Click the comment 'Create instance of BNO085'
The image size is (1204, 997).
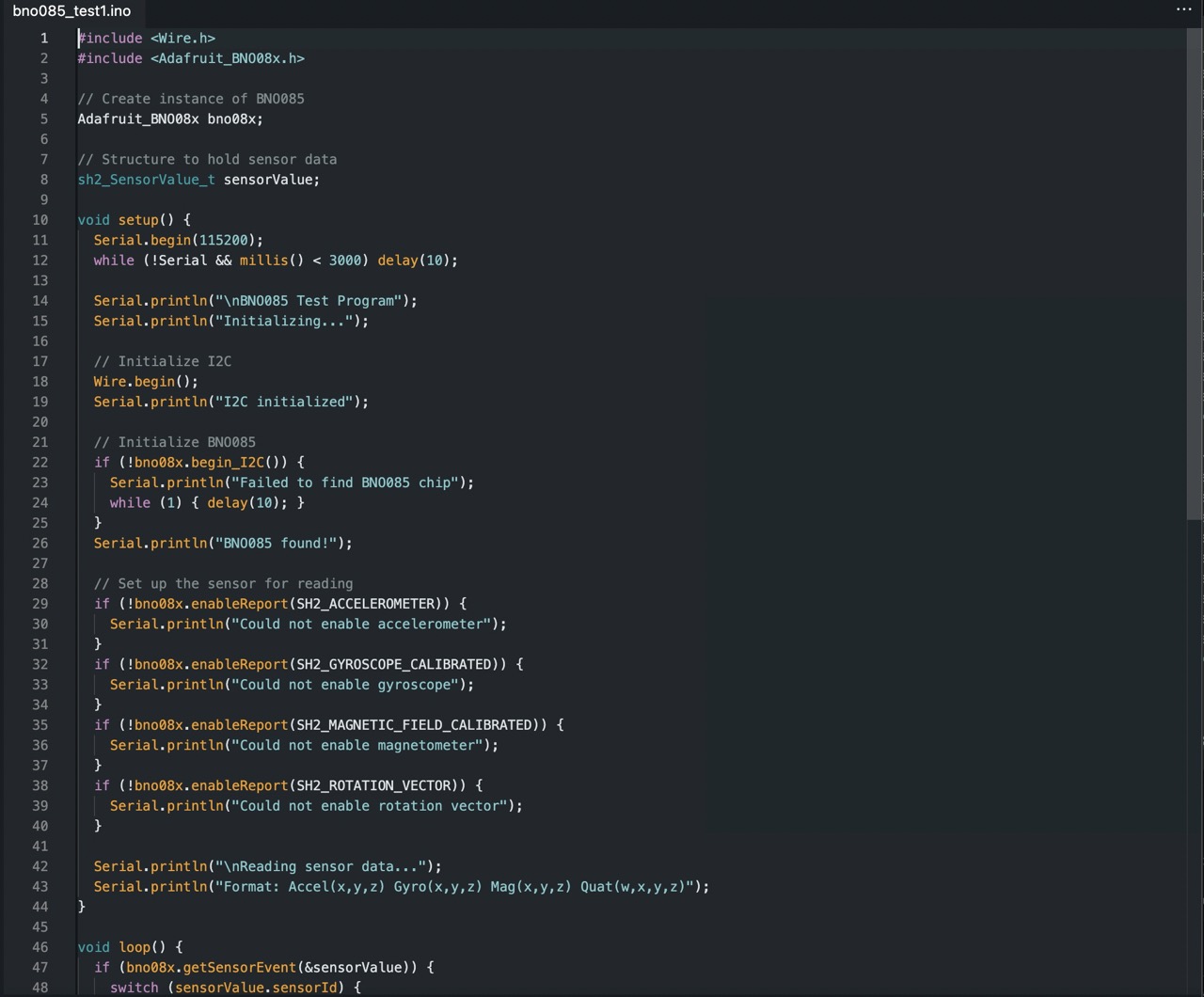(x=203, y=99)
